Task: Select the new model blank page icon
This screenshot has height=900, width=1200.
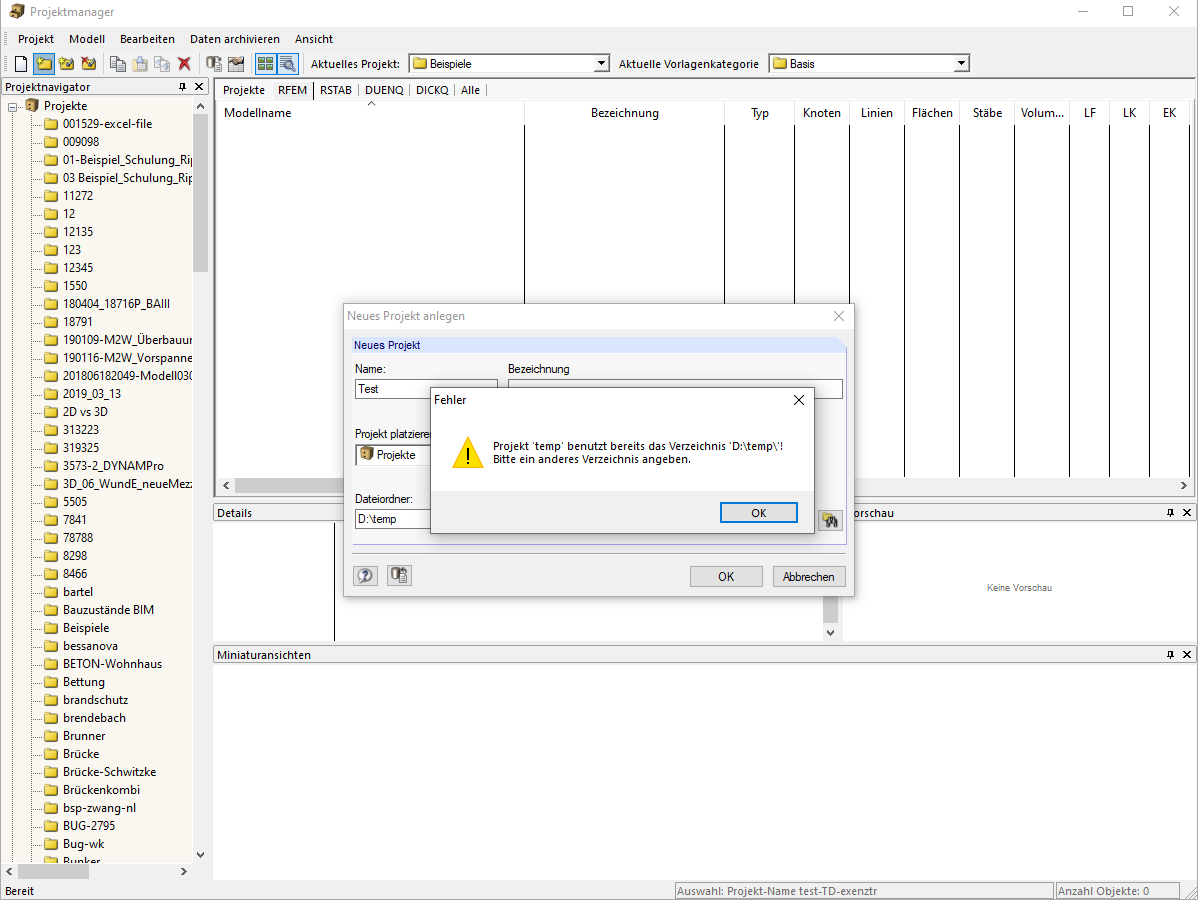Action: (20, 63)
